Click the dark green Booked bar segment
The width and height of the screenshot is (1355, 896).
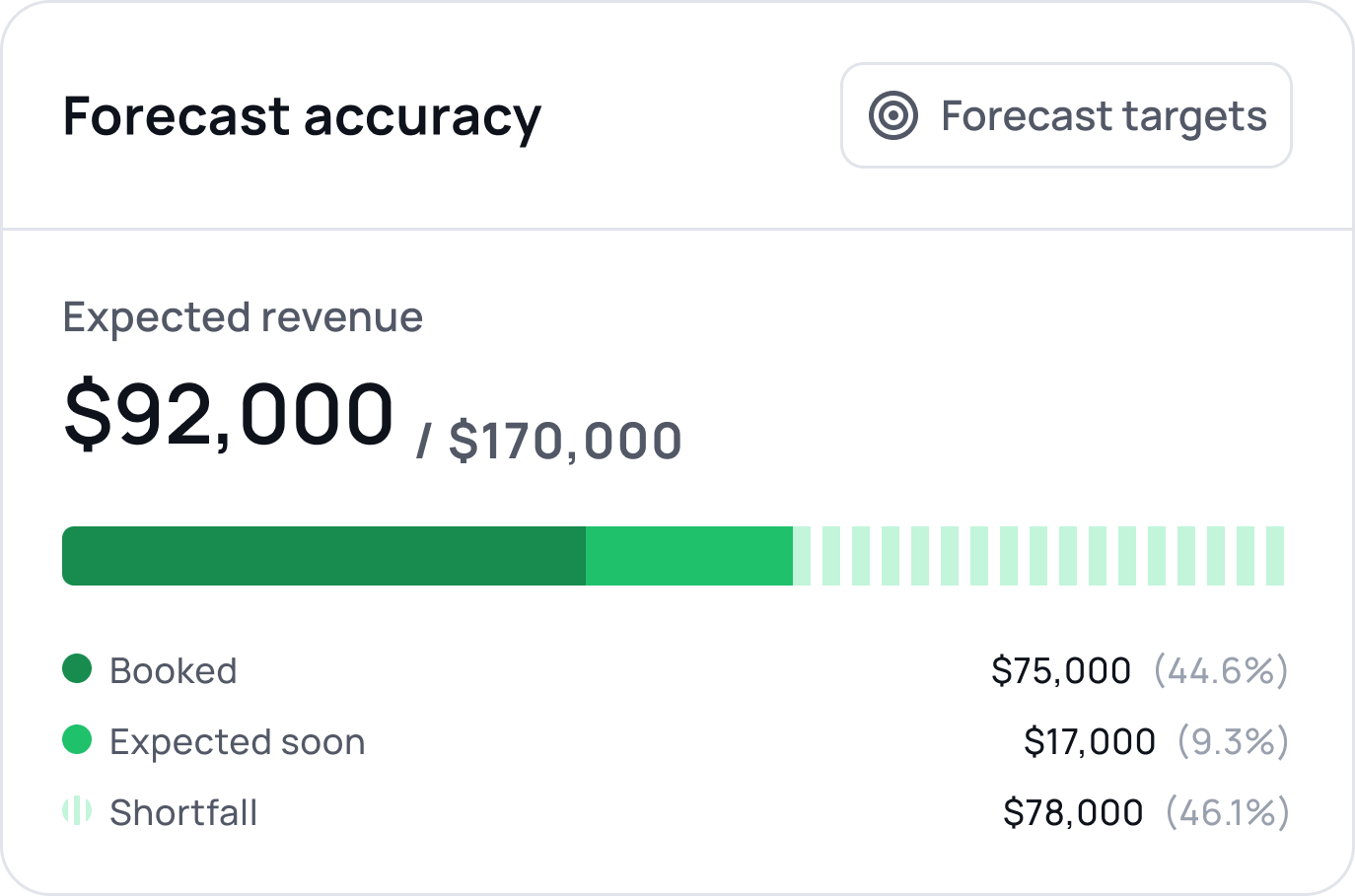tap(323, 556)
